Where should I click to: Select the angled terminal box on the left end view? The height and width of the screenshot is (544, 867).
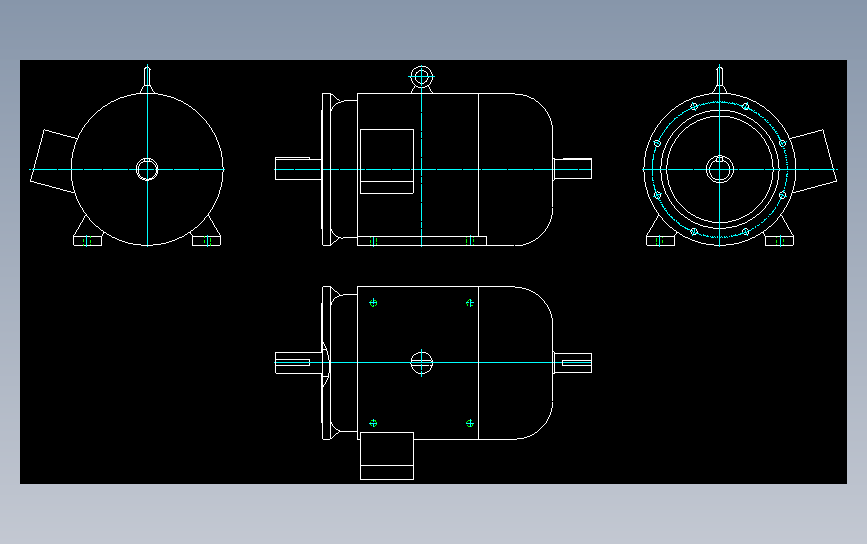tap(53, 161)
